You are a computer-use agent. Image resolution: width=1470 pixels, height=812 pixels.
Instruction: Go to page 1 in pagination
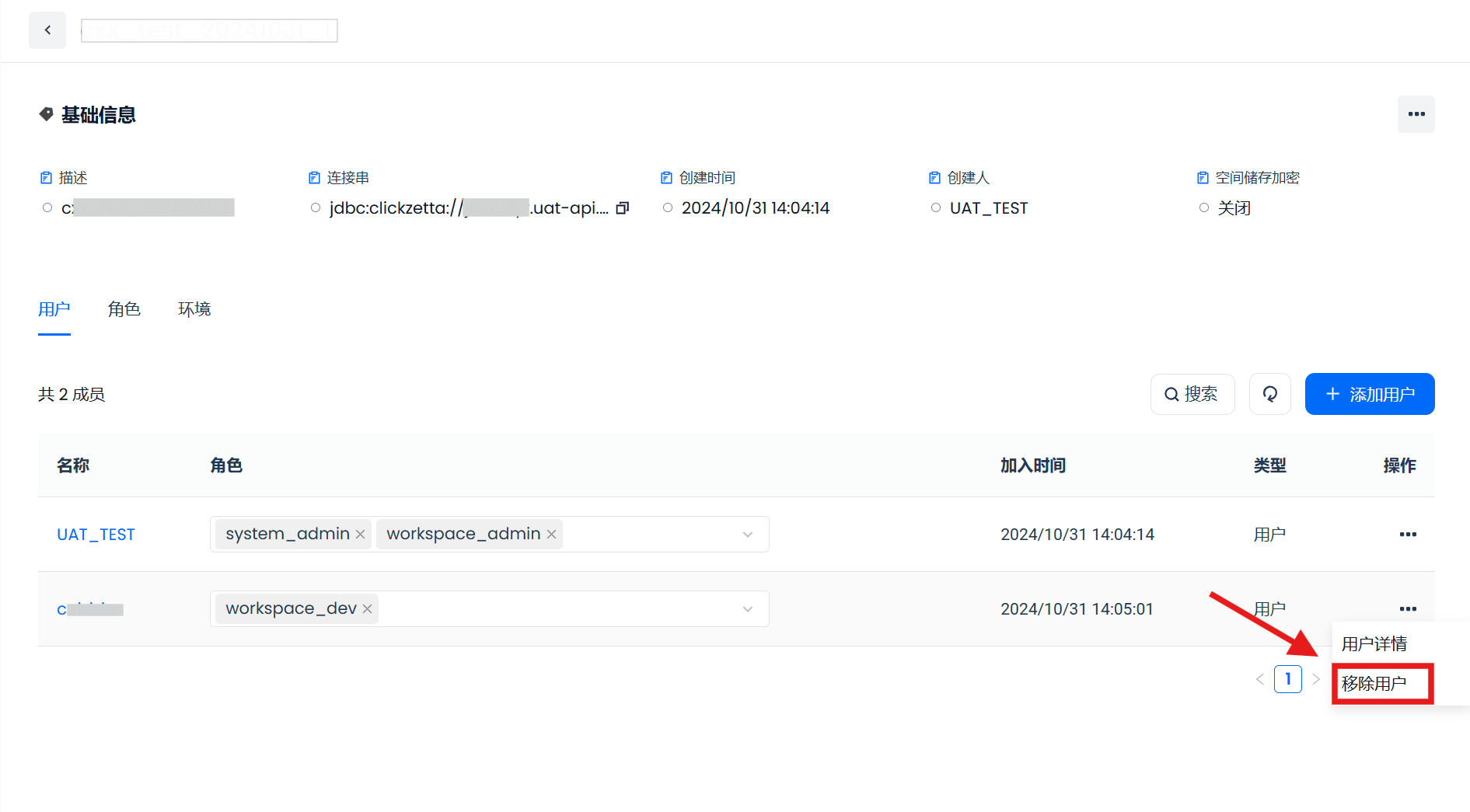coord(1287,679)
